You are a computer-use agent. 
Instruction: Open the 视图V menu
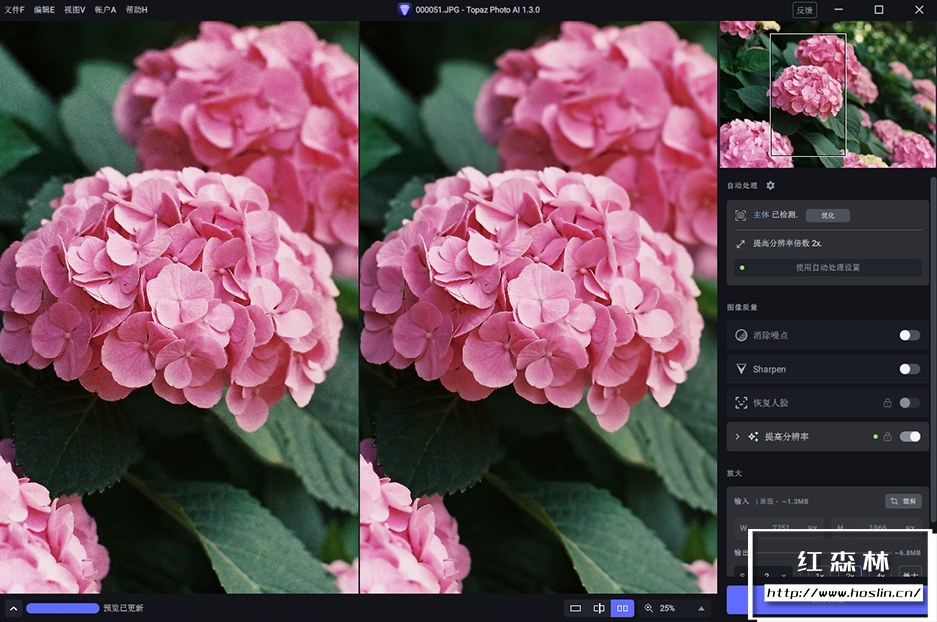pyautogui.click(x=75, y=9)
